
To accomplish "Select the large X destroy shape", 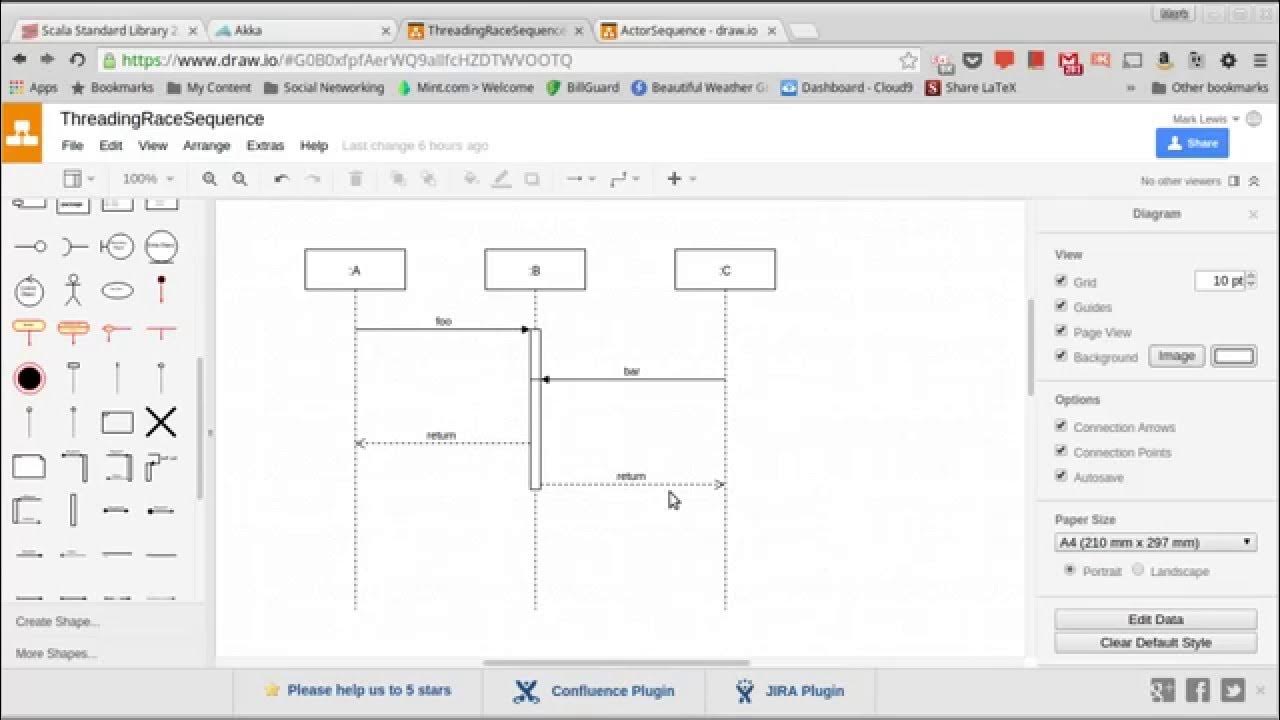I will tap(161, 422).
